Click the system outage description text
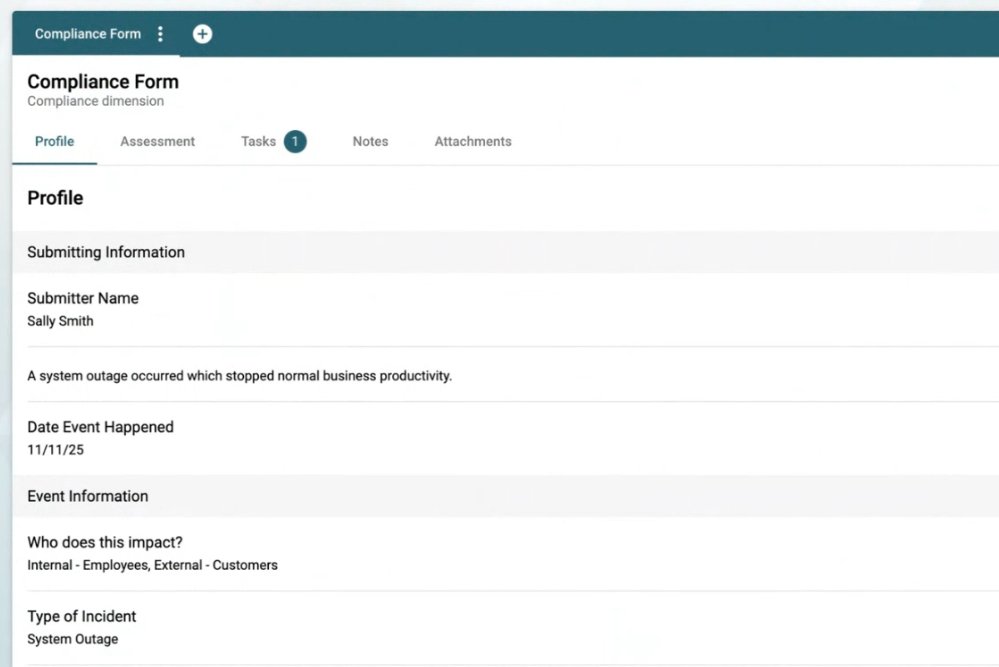Viewport: 999px width, 667px height. click(239, 377)
